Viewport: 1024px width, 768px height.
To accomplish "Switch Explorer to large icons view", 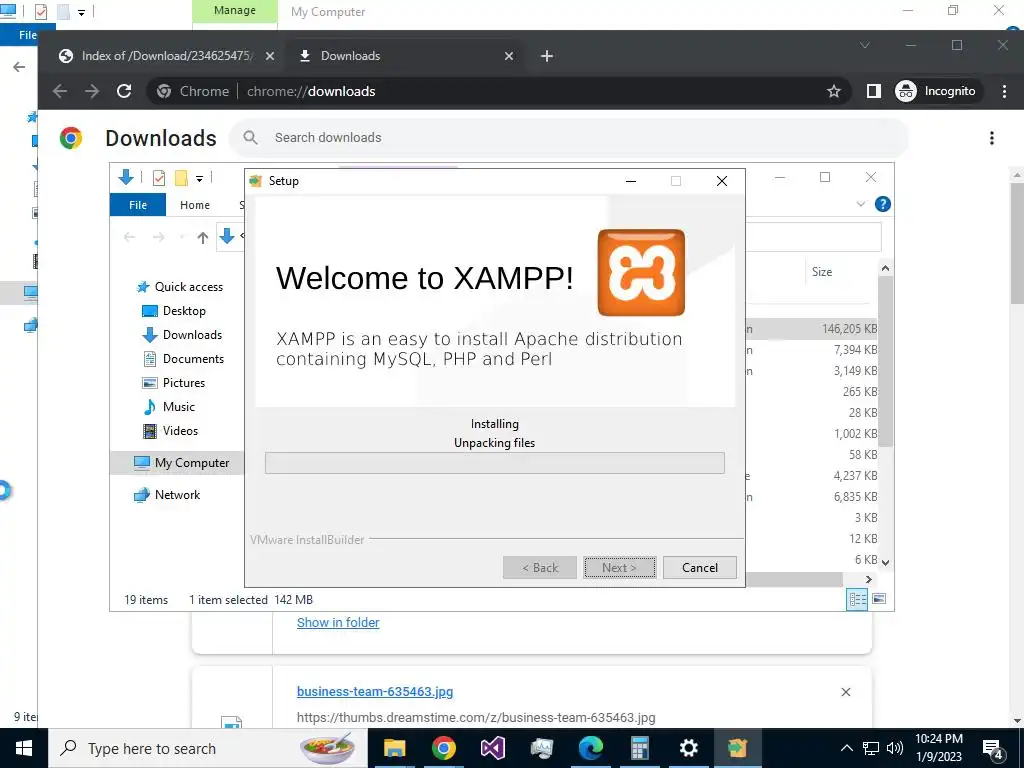I will pyautogui.click(x=879, y=599).
